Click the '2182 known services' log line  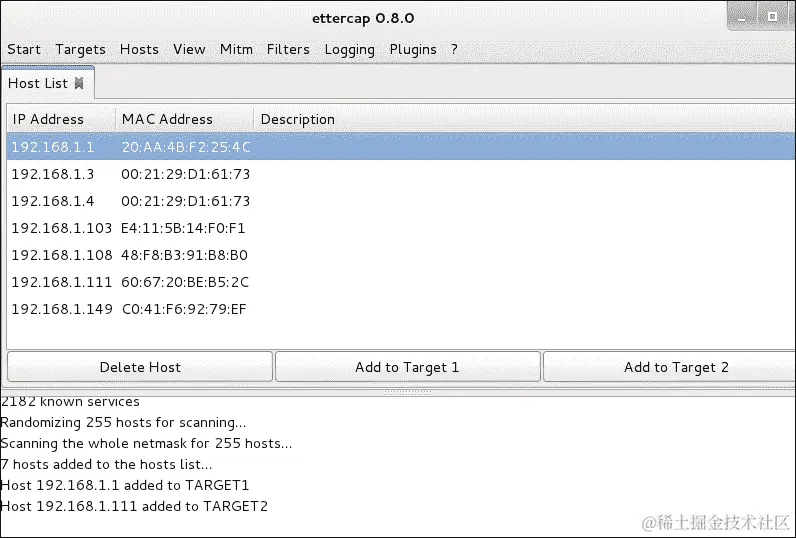(70, 401)
